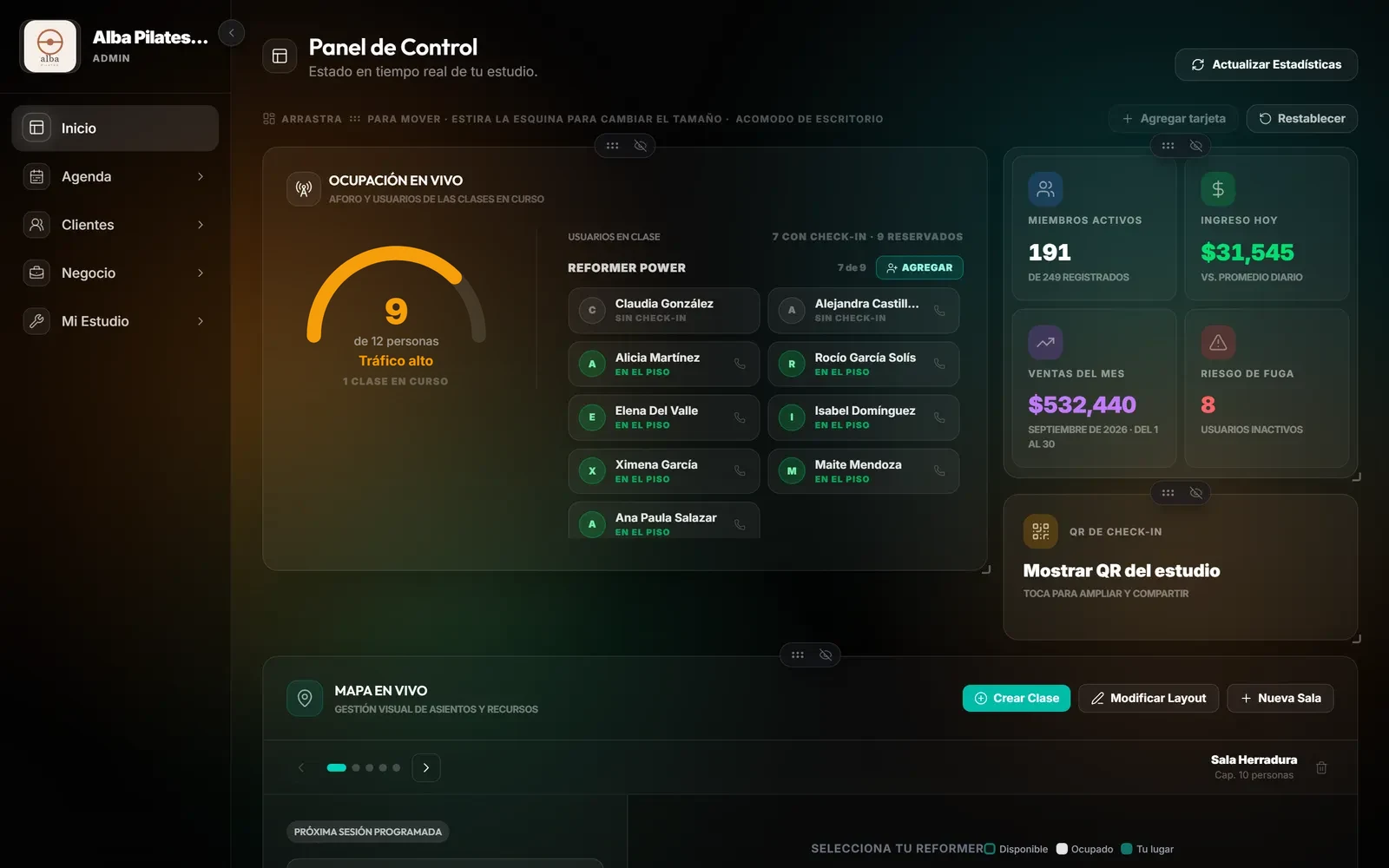Click the Nueva Sala button
Image resolution: width=1389 pixels, height=868 pixels.
coord(1280,698)
